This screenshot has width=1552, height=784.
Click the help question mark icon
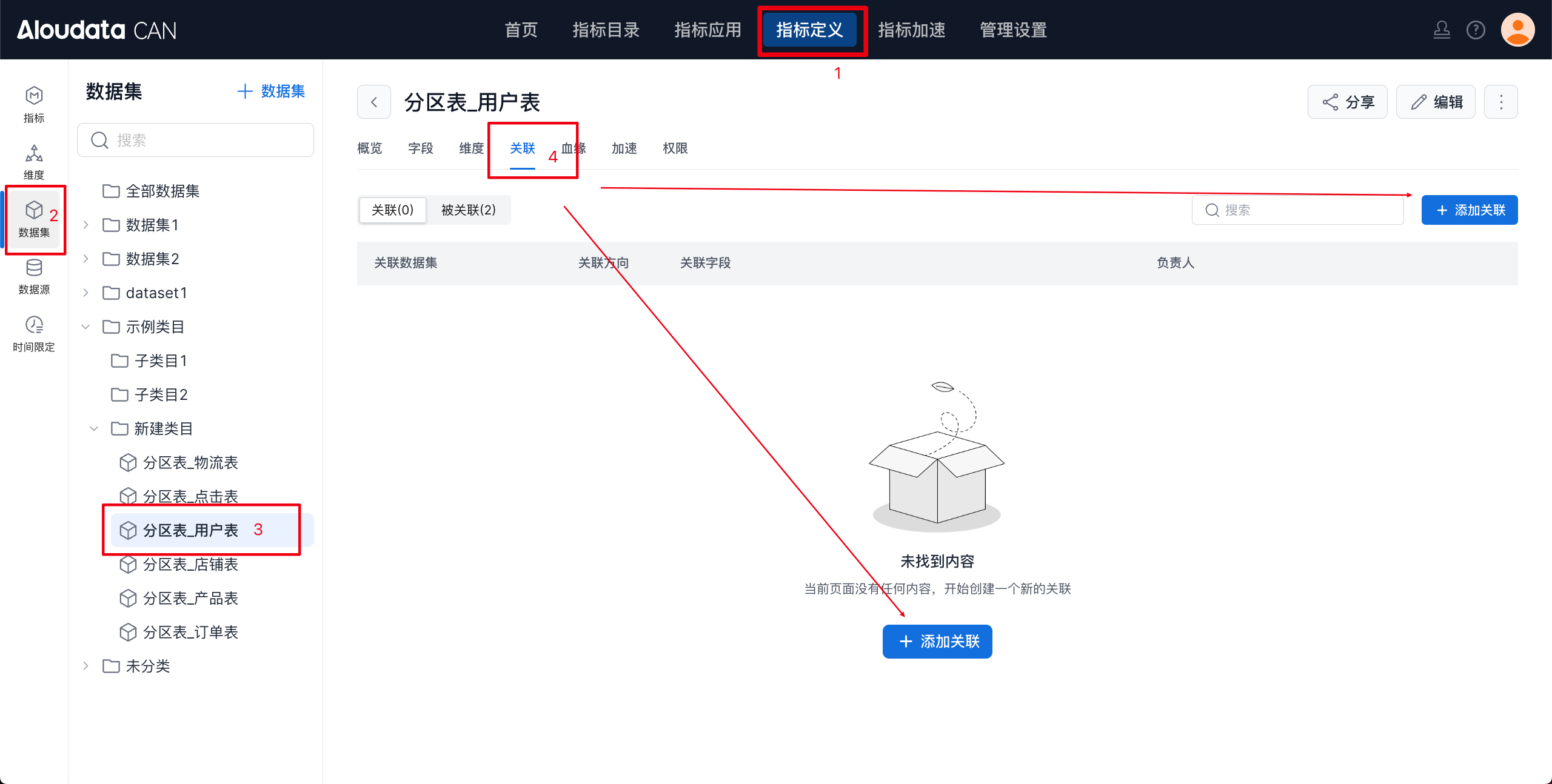1476,30
